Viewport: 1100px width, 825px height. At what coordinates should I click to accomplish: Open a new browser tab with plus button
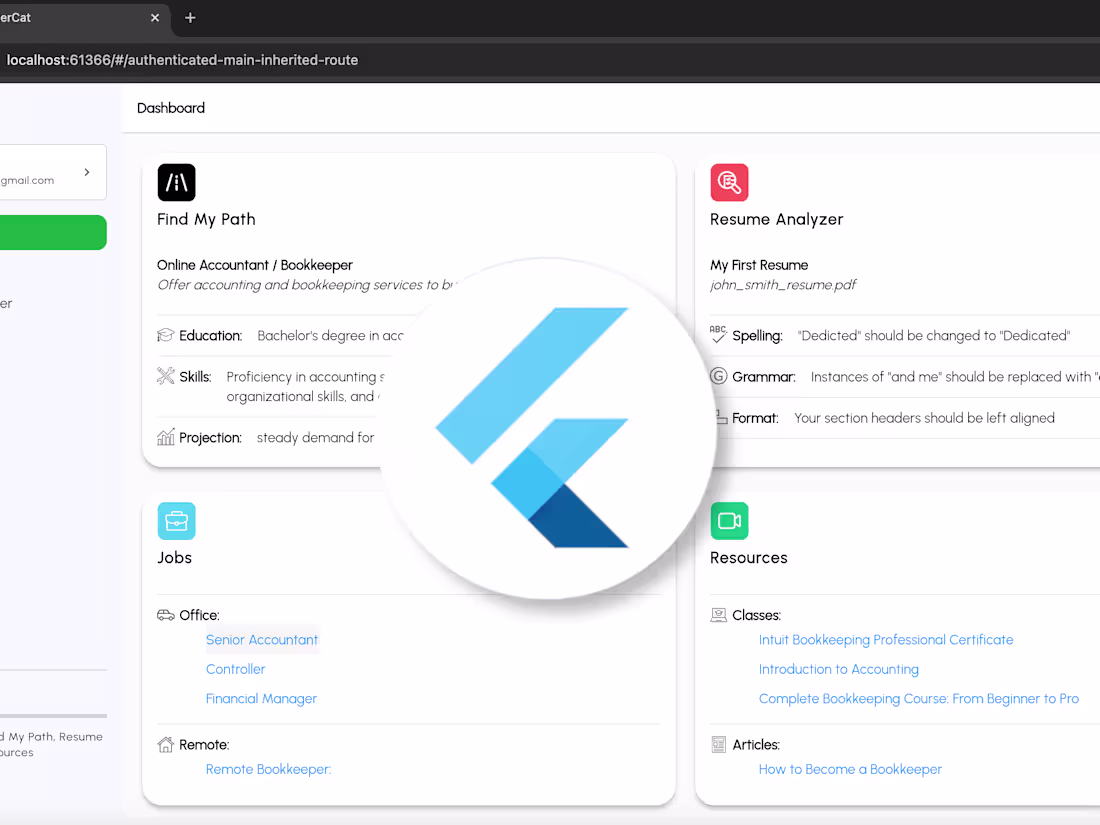pos(189,18)
